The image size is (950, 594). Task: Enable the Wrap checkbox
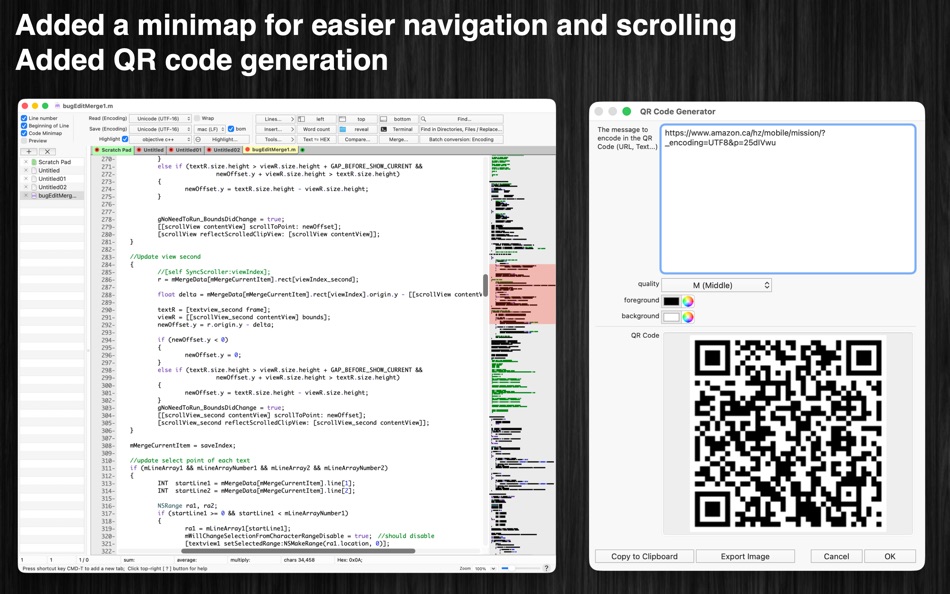pos(197,118)
